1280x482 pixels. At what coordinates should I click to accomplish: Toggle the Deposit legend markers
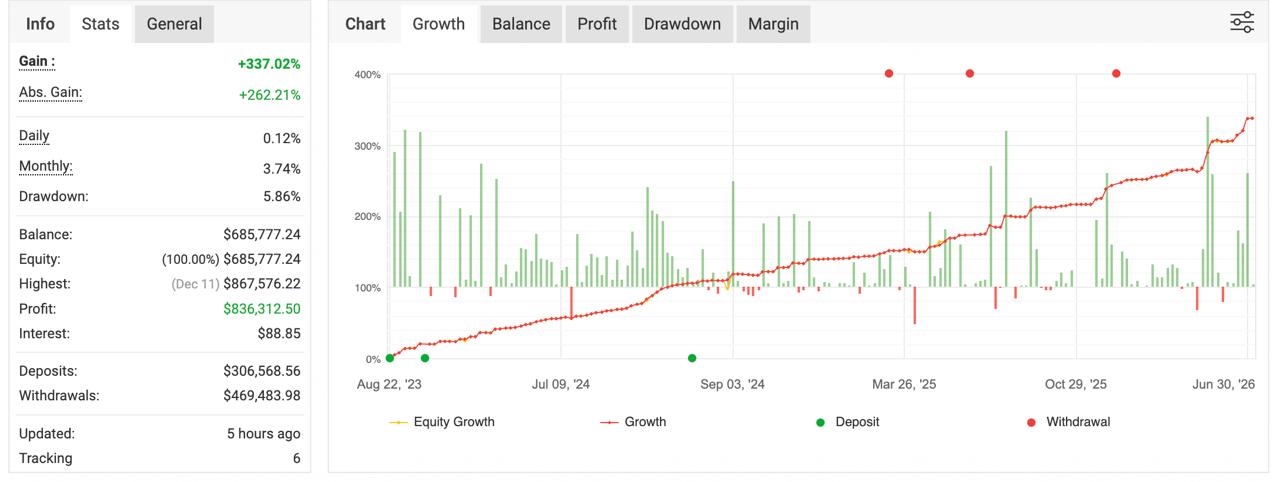[847, 422]
